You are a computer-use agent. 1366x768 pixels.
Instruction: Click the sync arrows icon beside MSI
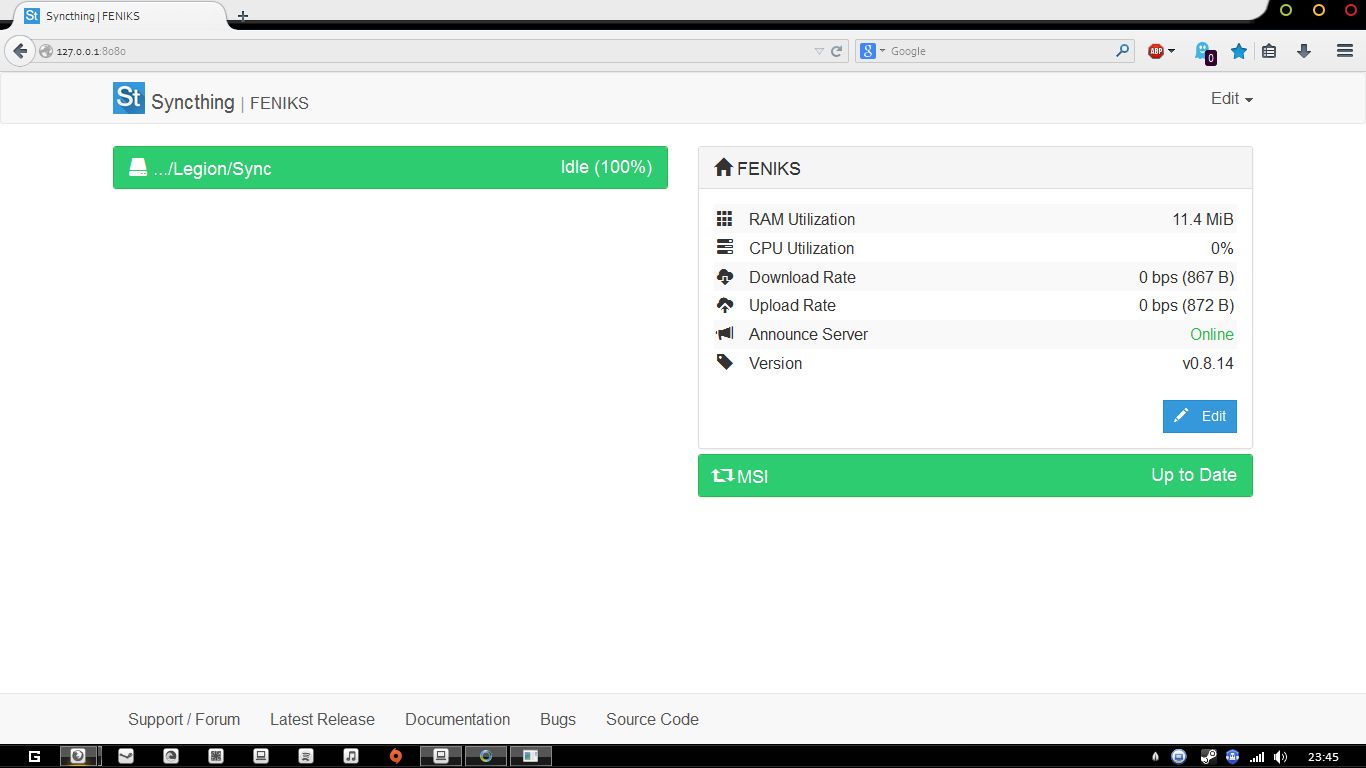click(722, 476)
